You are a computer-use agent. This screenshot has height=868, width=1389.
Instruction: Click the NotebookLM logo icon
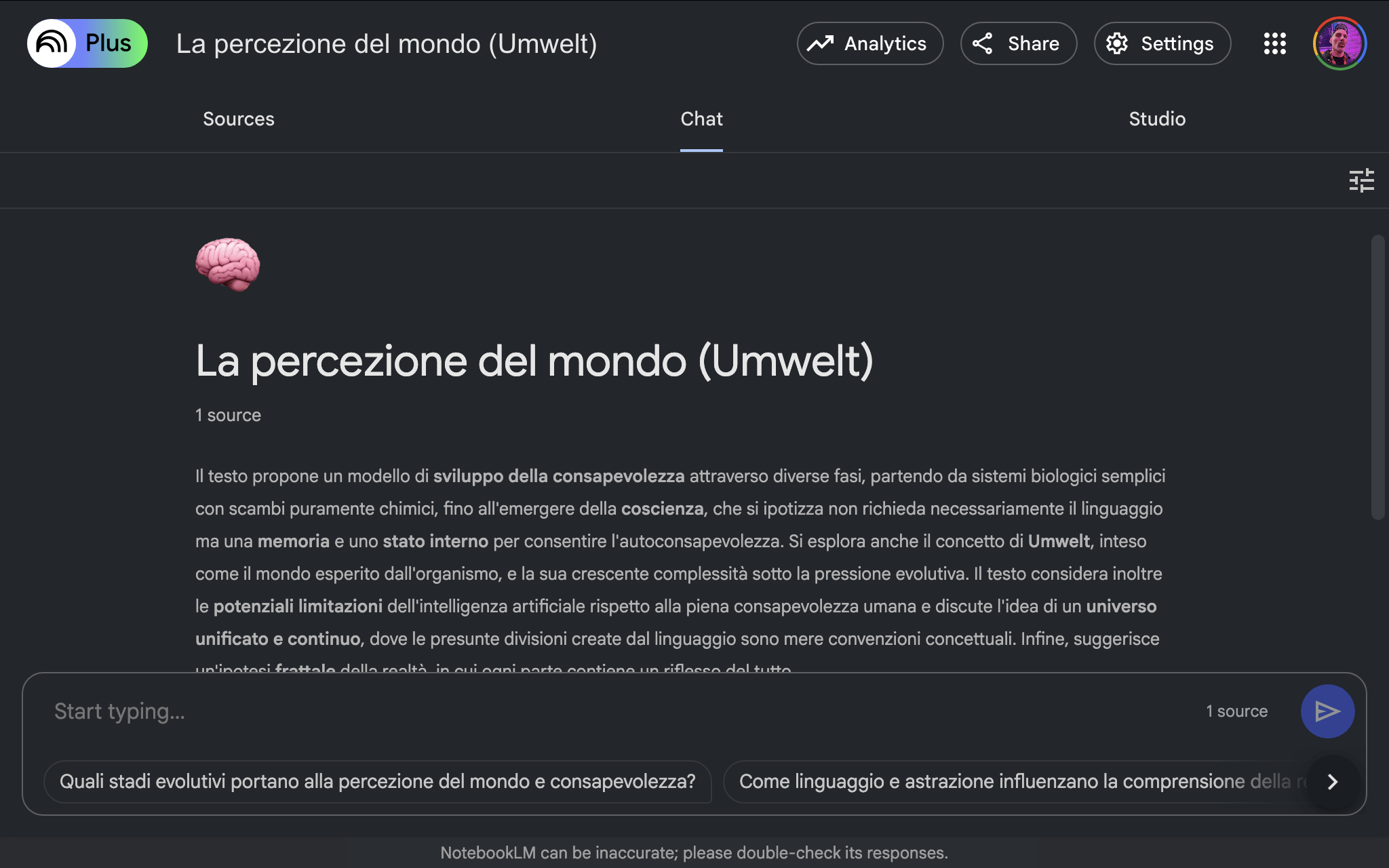[52, 43]
